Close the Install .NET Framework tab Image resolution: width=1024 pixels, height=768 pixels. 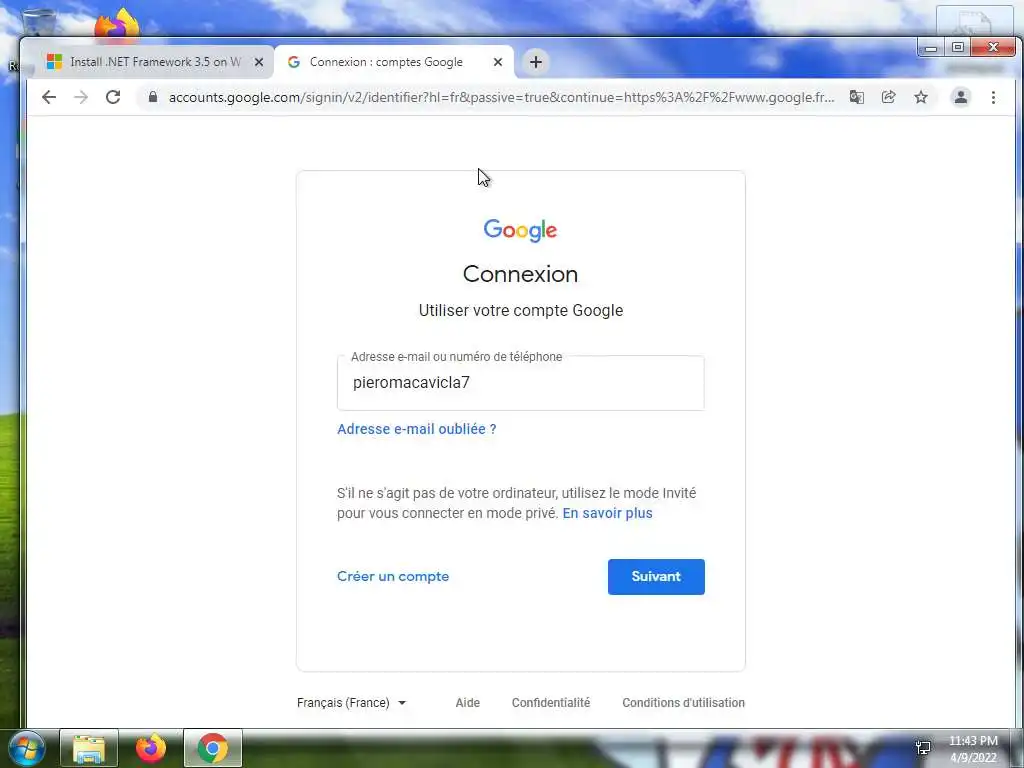click(259, 62)
